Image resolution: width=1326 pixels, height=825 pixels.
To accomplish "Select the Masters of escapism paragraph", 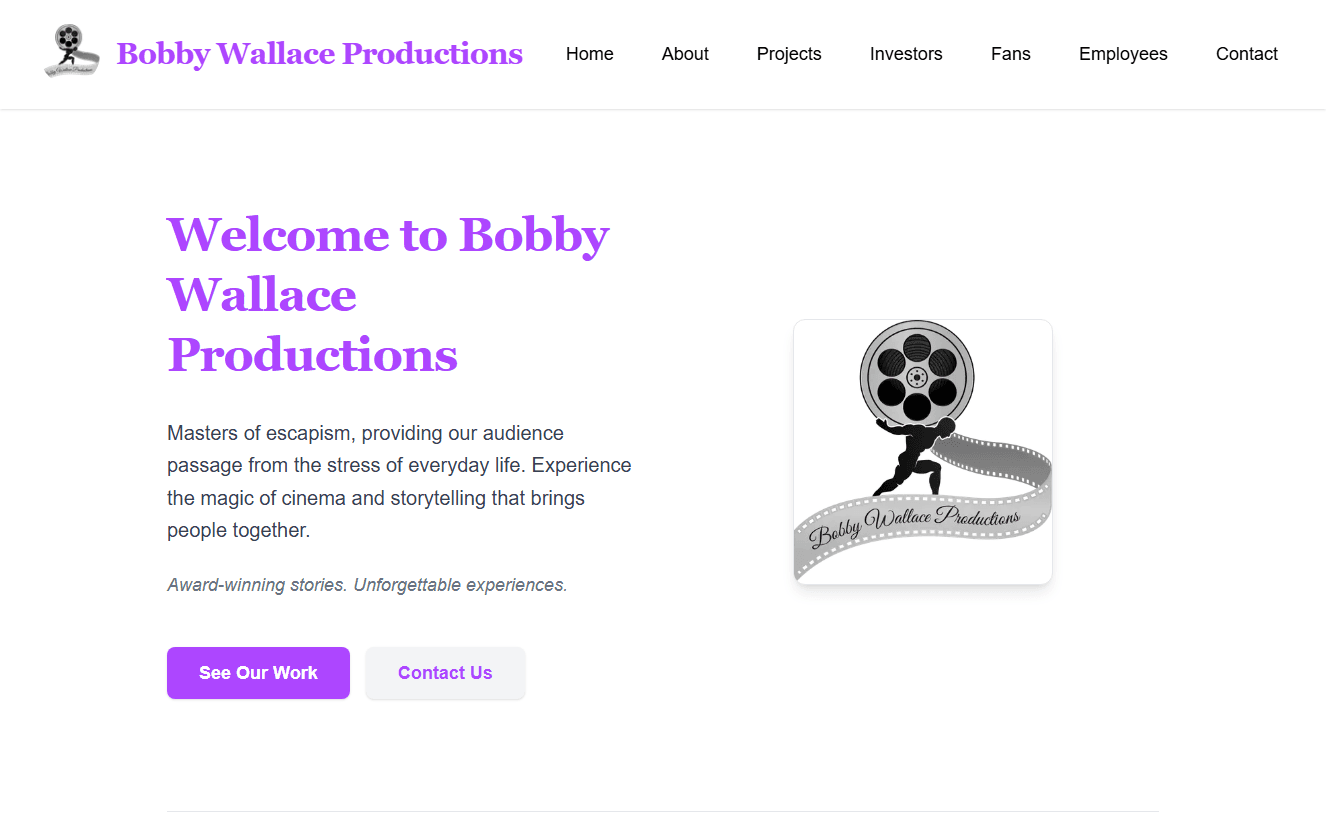I will [x=399, y=481].
